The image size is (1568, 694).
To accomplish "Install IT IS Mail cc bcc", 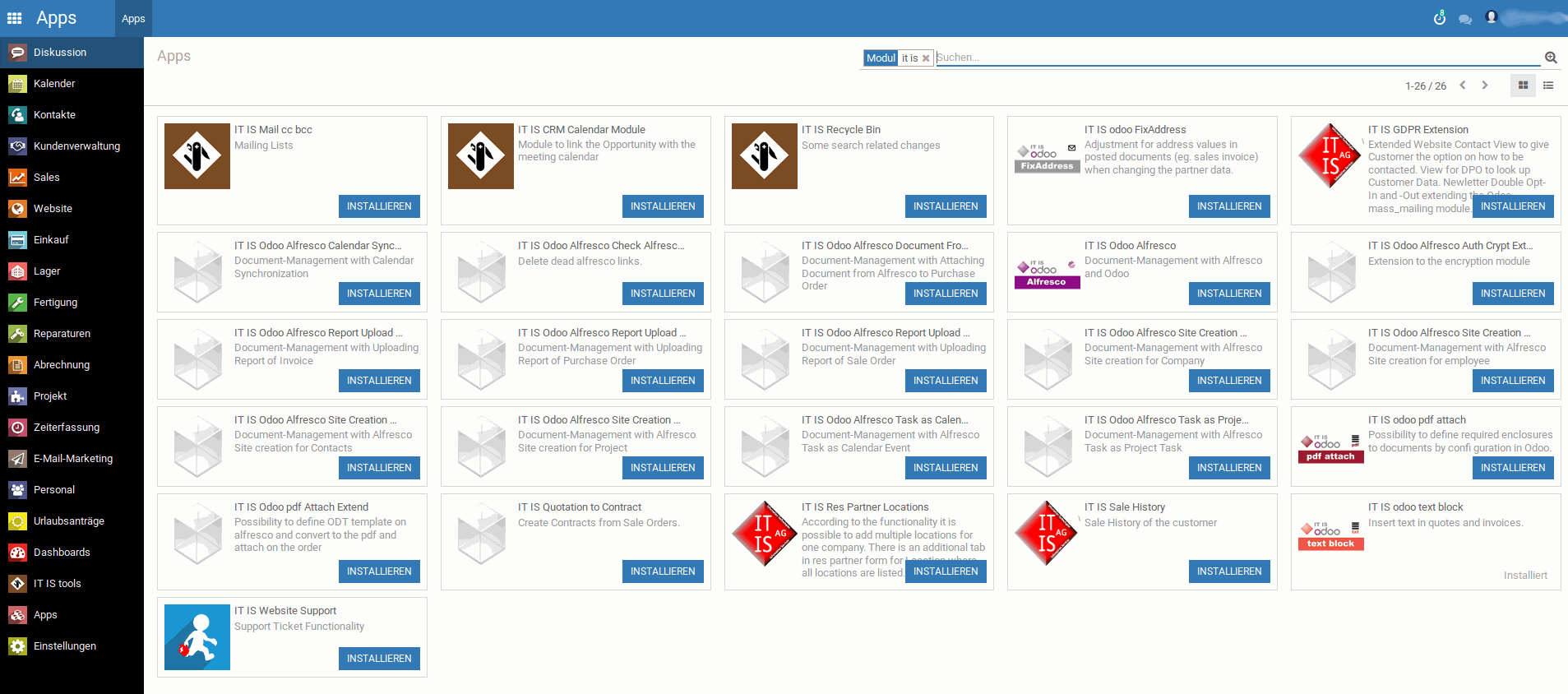I will click(x=379, y=206).
